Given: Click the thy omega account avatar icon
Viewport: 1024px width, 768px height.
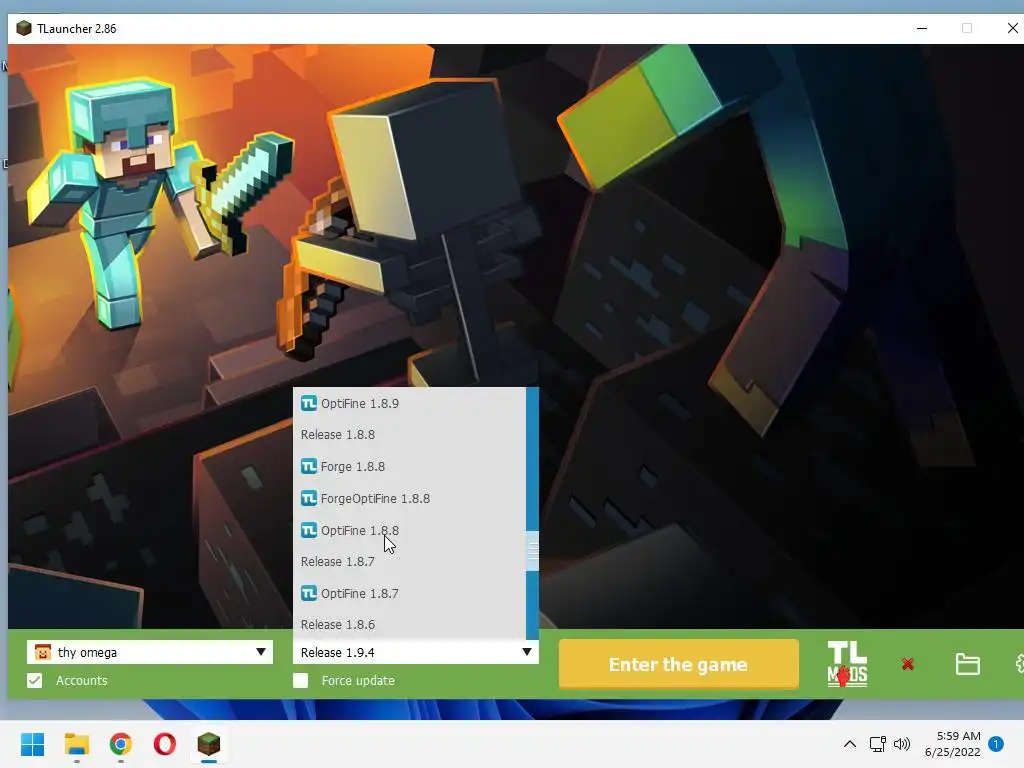Looking at the screenshot, I should coord(42,652).
